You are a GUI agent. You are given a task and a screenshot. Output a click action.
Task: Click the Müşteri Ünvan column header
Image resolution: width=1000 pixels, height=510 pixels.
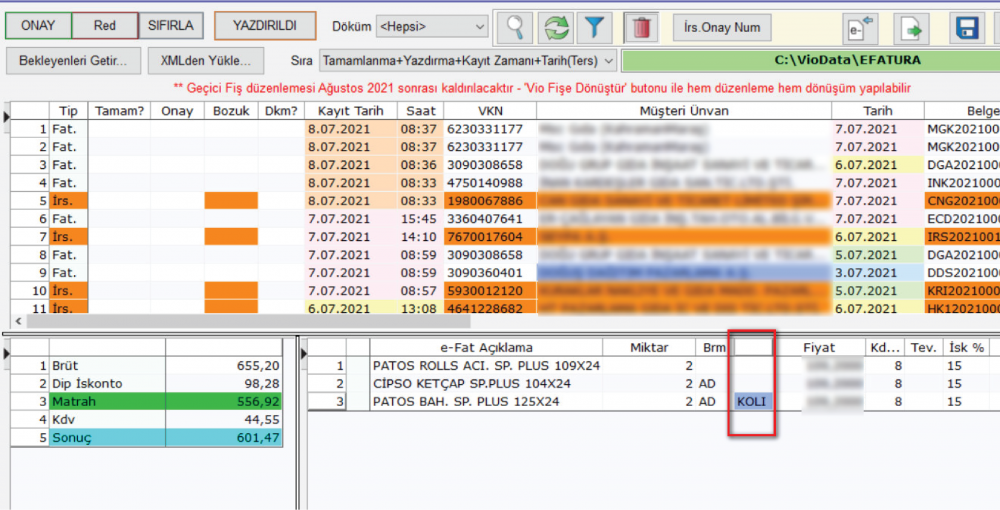[x=685, y=111]
